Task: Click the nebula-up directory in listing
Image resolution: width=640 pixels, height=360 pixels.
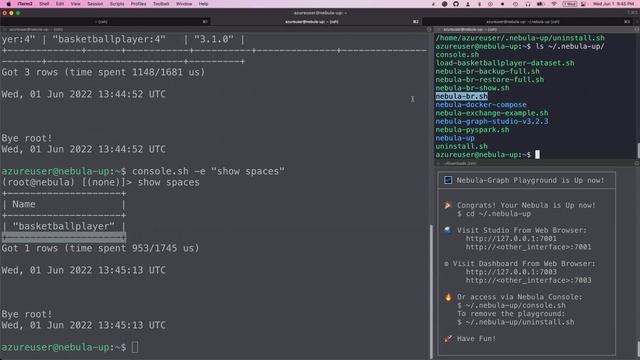Action: click(x=455, y=138)
